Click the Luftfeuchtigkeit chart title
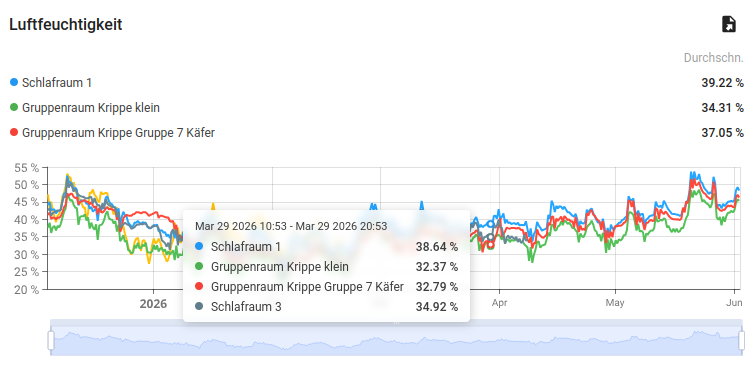This screenshot has height=371, width=753. pos(66,24)
